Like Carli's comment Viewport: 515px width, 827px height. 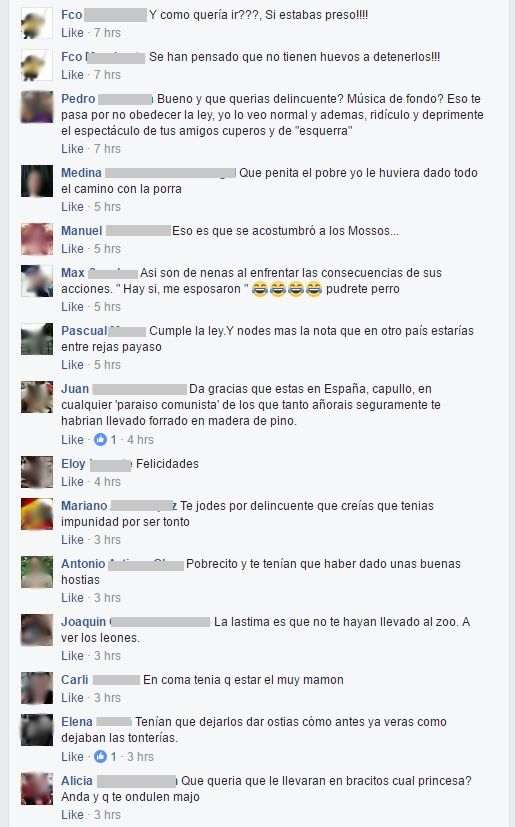72,697
